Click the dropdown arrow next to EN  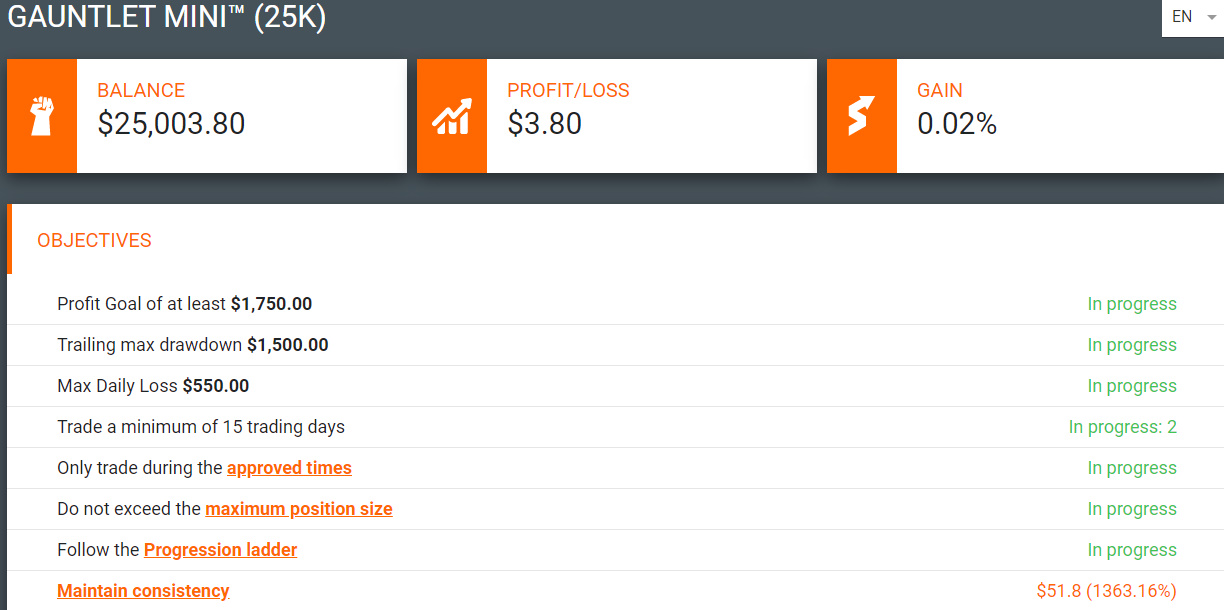[1212, 18]
